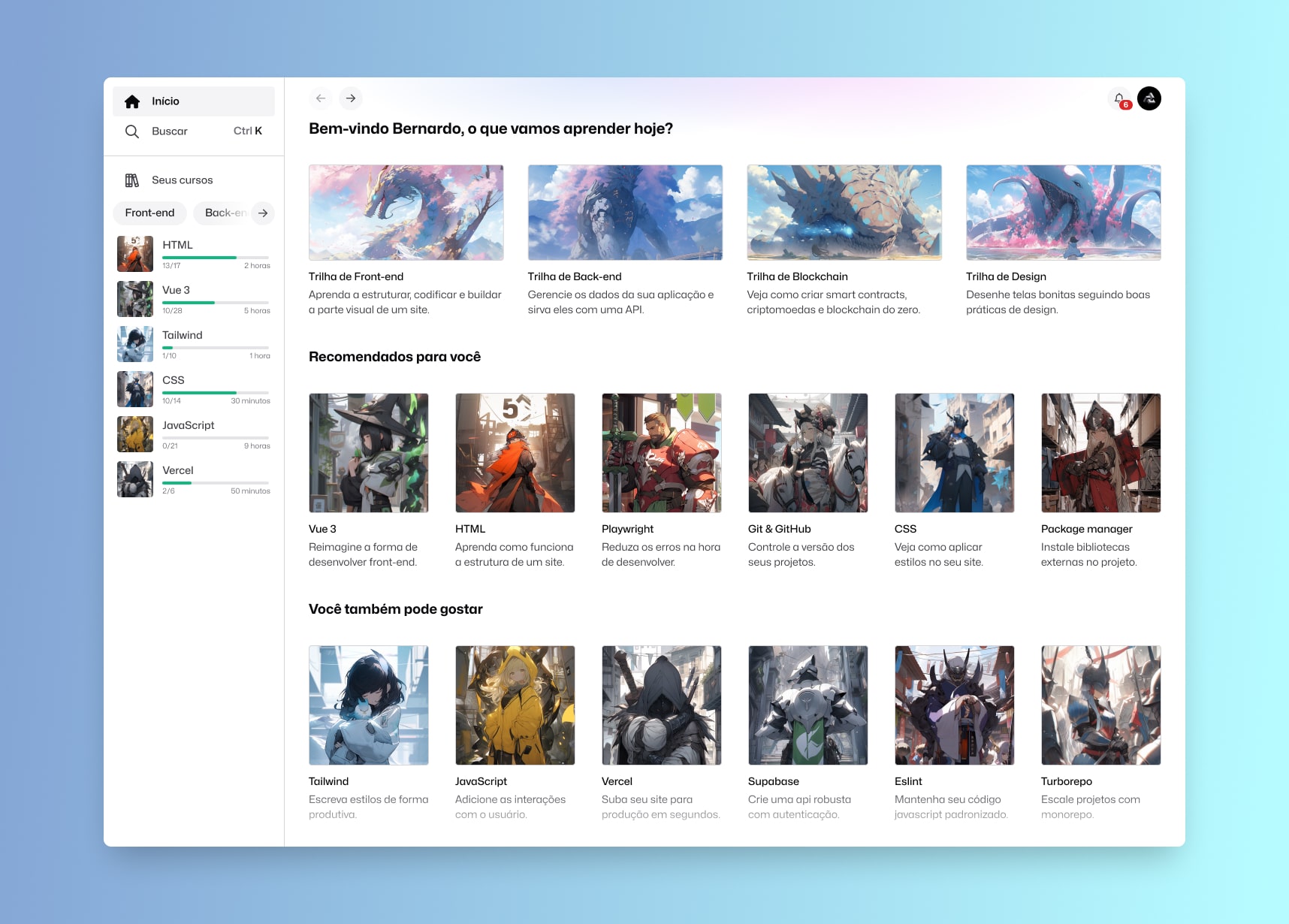Screen dimensions: 1289x924
Task: Open the Trilha de Back-end image
Action: click(x=625, y=213)
